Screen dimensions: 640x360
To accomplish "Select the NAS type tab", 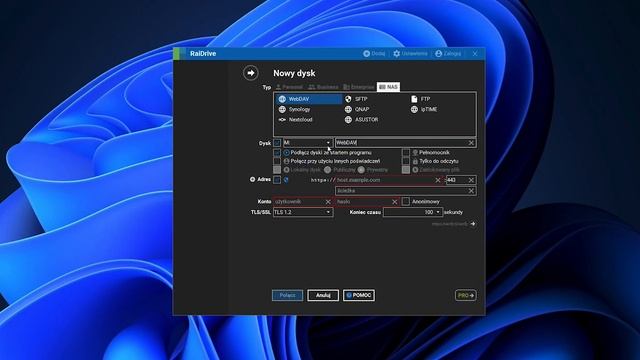I will pos(388,87).
